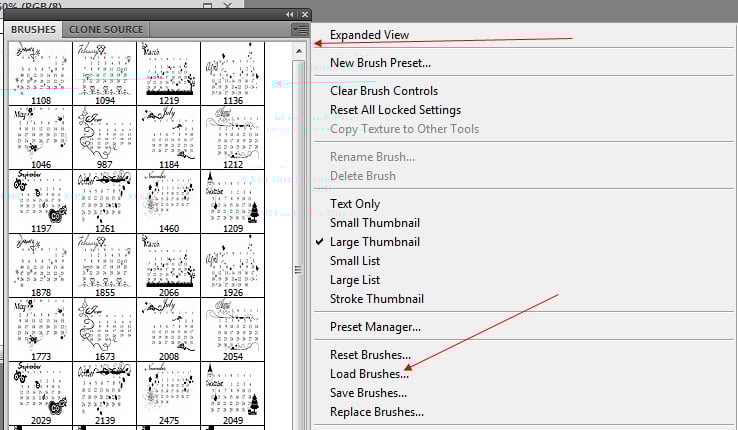Select the Rename Brush entry
This screenshot has height=430, width=738.
point(372,157)
